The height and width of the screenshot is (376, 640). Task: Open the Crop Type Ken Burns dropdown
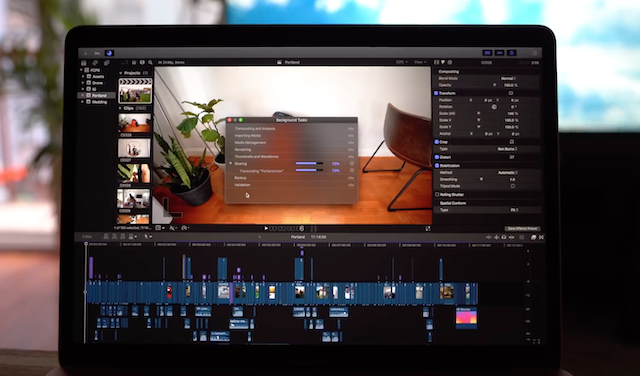click(x=507, y=149)
